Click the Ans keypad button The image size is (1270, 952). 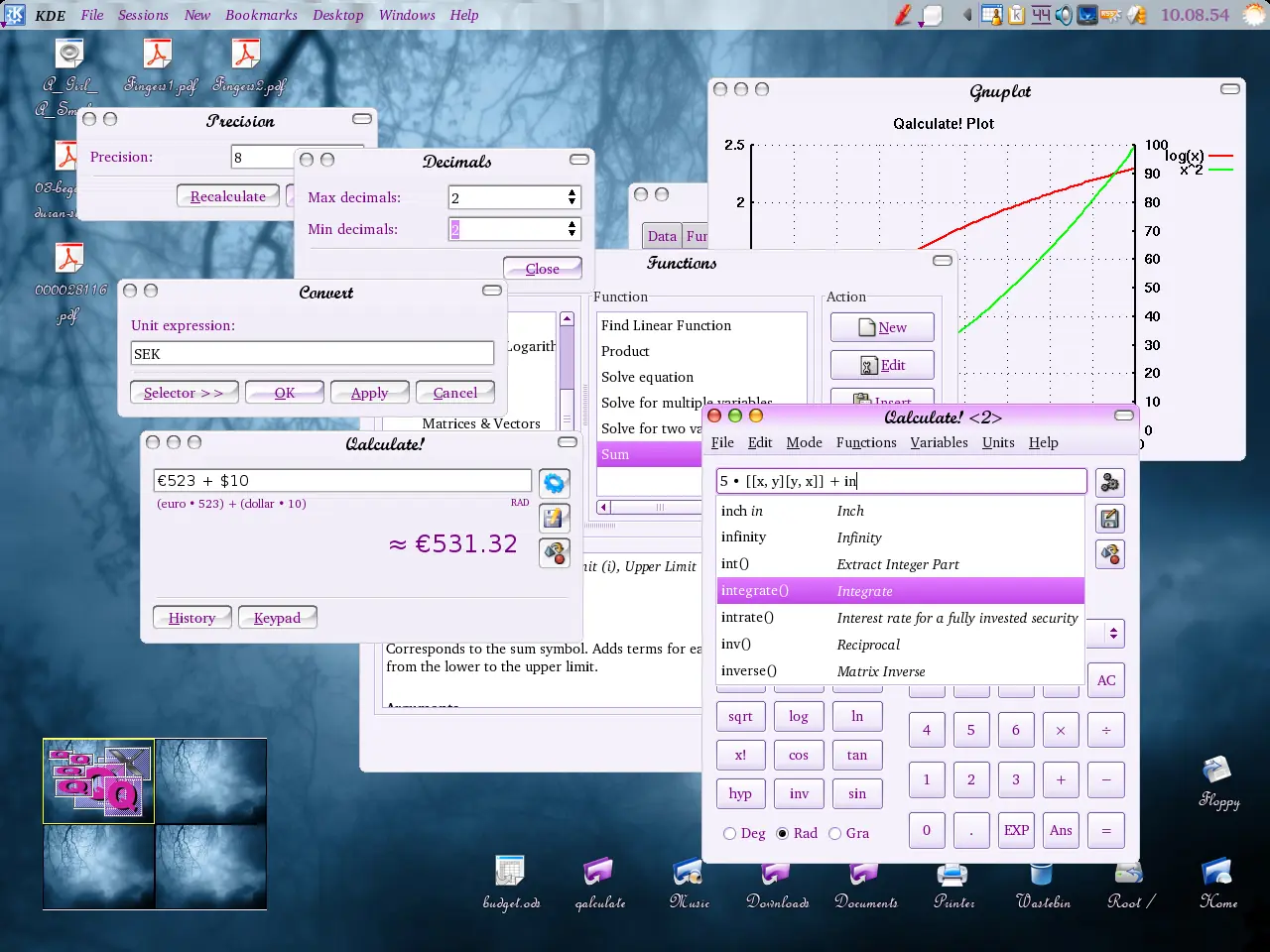(x=1061, y=830)
